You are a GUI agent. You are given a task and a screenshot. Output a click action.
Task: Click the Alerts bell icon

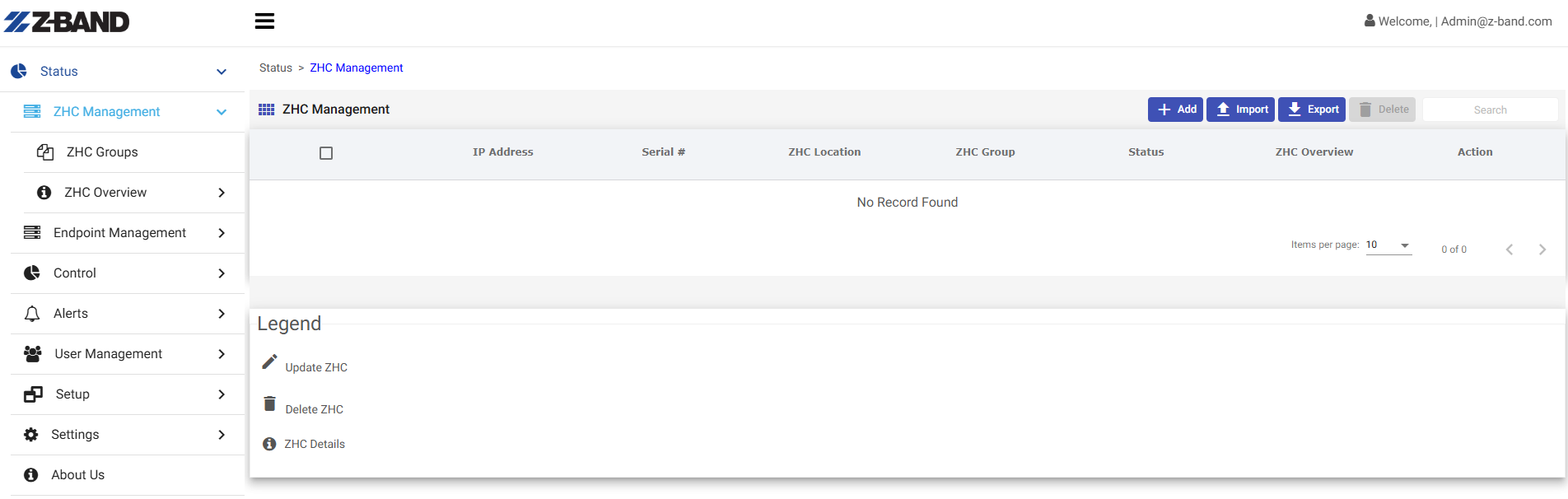tap(32, 314)
